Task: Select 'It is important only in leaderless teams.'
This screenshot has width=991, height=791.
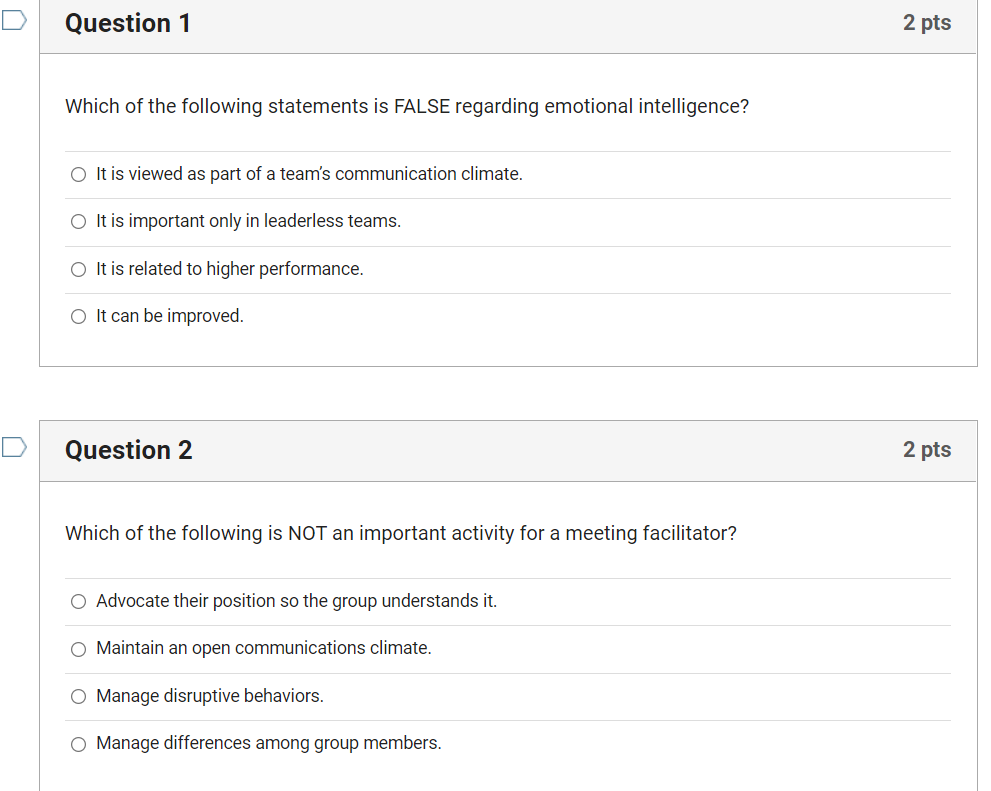Action: click(78, 221)
